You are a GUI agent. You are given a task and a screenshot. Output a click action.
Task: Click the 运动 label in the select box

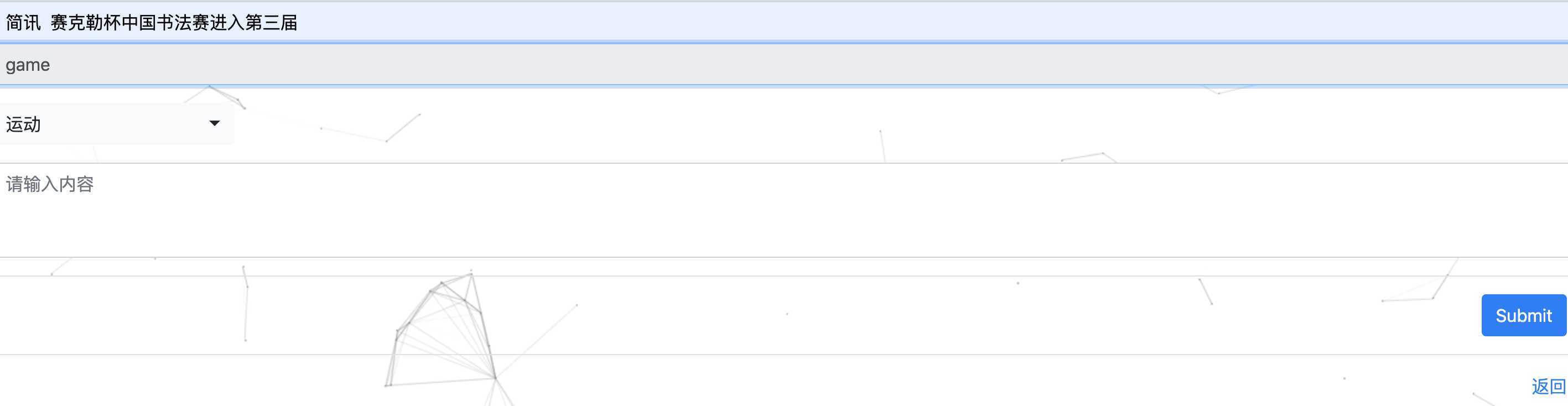(x=23, y=124)
